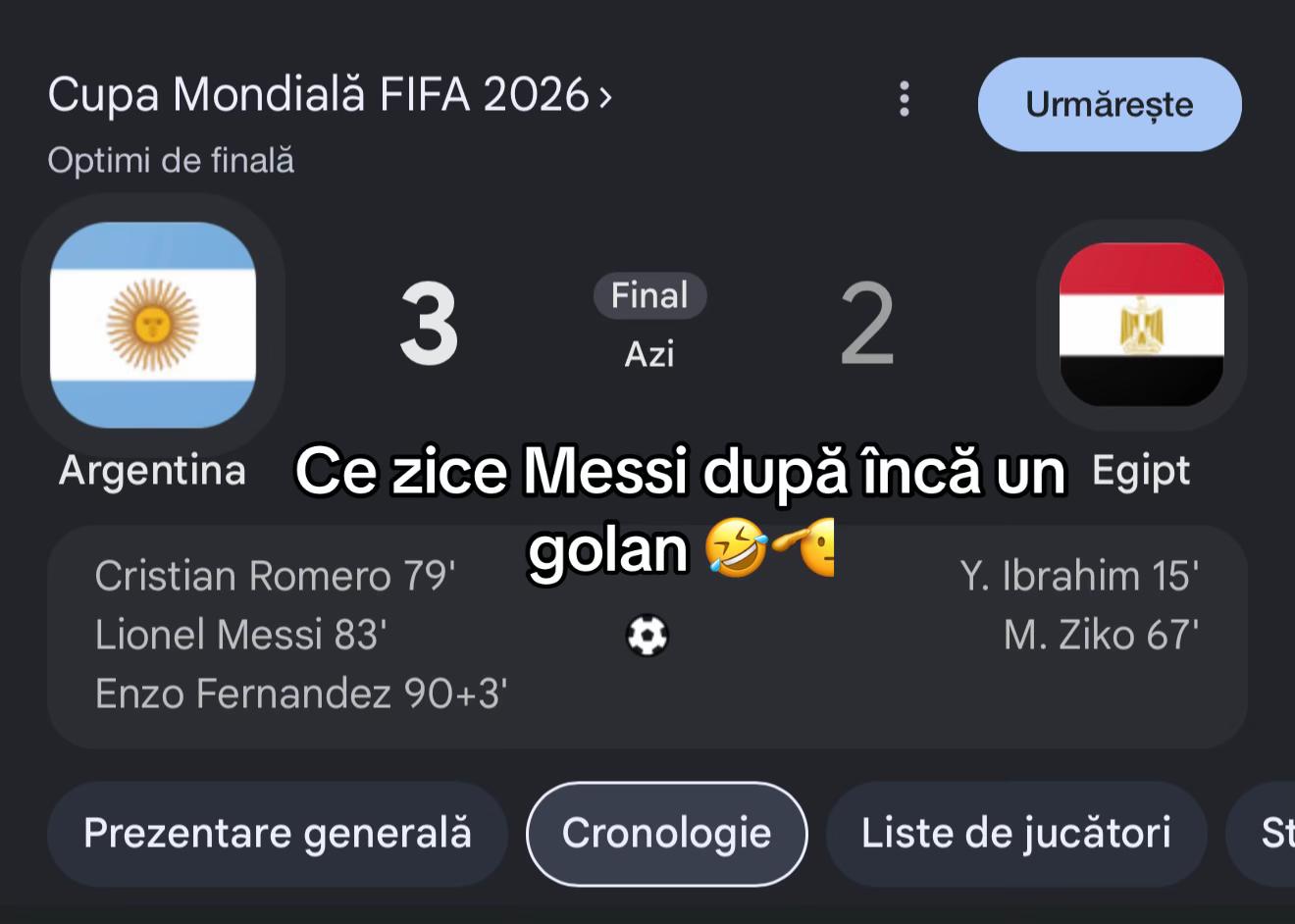Open the three-dot more options menu

904,99
